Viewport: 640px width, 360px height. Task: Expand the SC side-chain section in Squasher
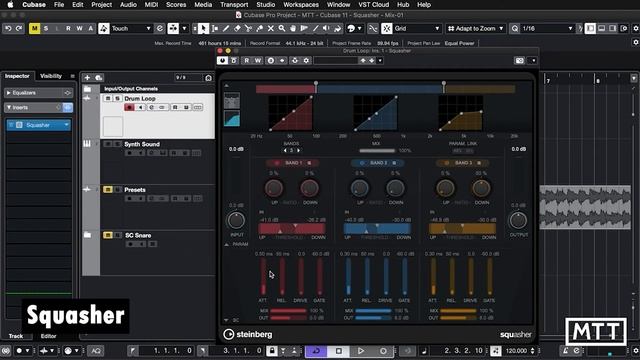(227, 320)
